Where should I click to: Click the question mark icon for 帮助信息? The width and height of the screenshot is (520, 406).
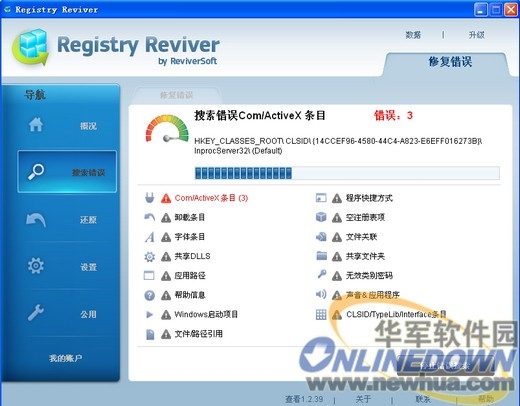click(x=149, y=295)
